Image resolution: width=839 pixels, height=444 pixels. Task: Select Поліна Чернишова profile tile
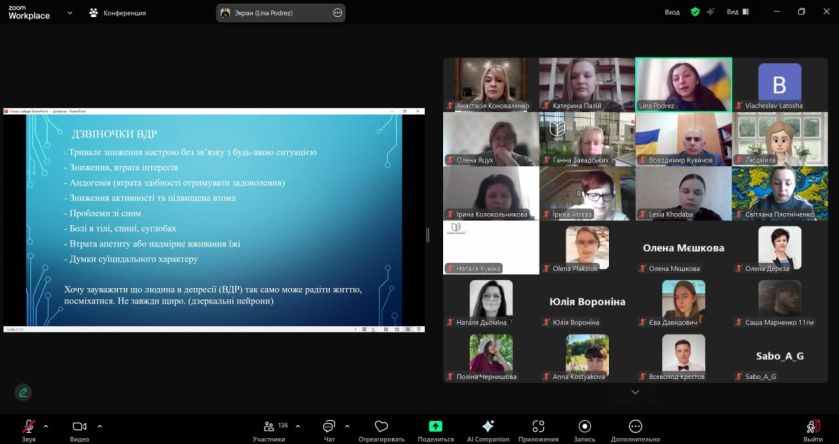click(x=491, y=356)
